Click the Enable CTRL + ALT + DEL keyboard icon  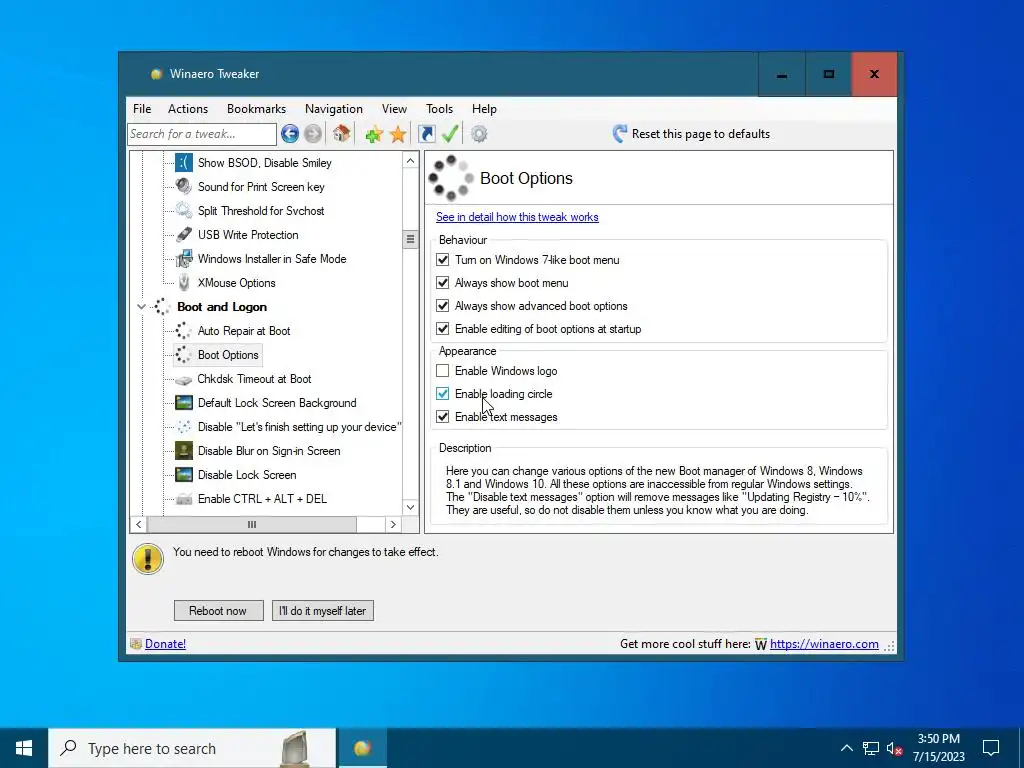point(184,500)
